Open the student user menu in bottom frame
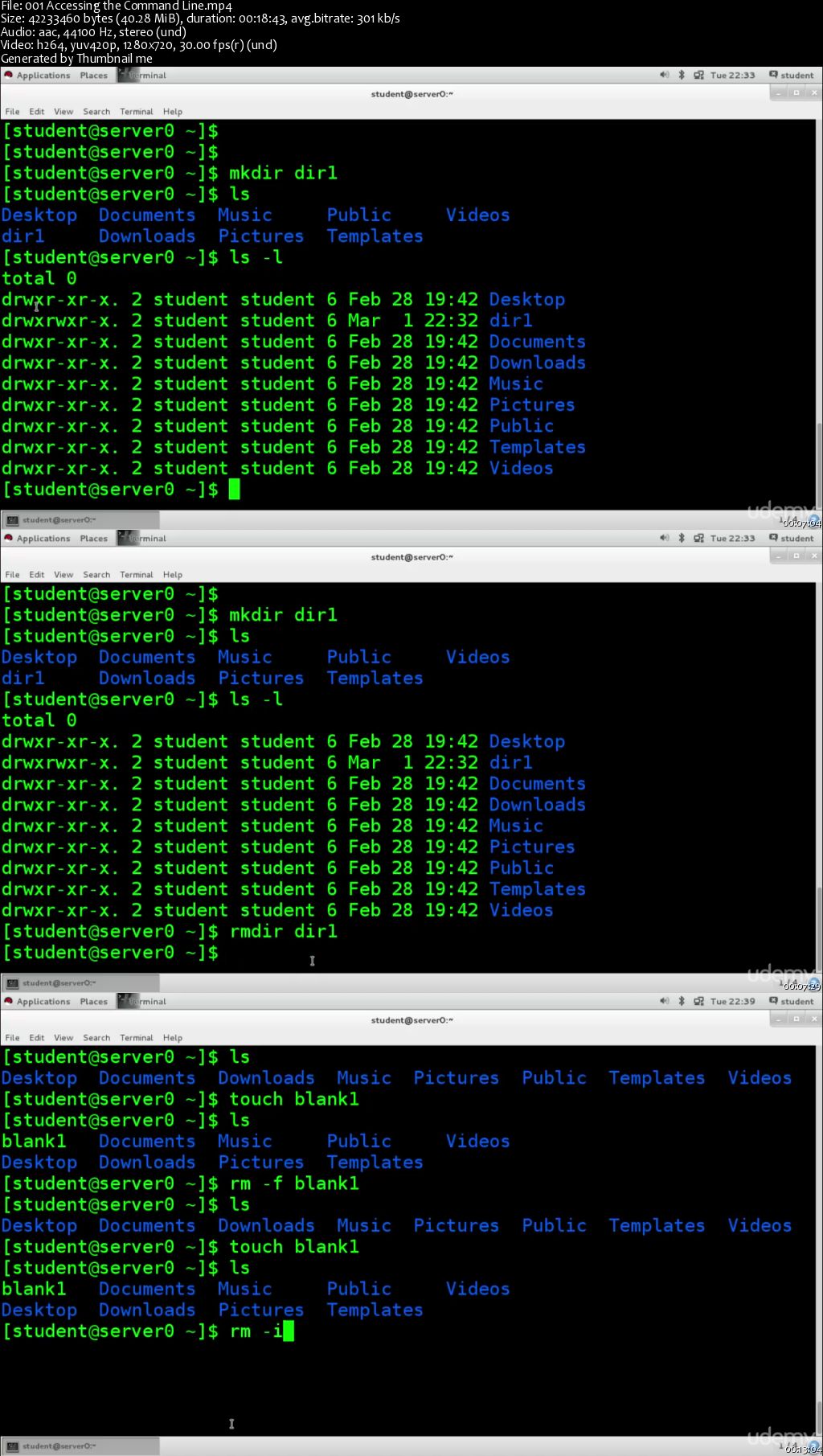Image resolution: width=823 pixels, height=1456 pixels. (792, 1001)
